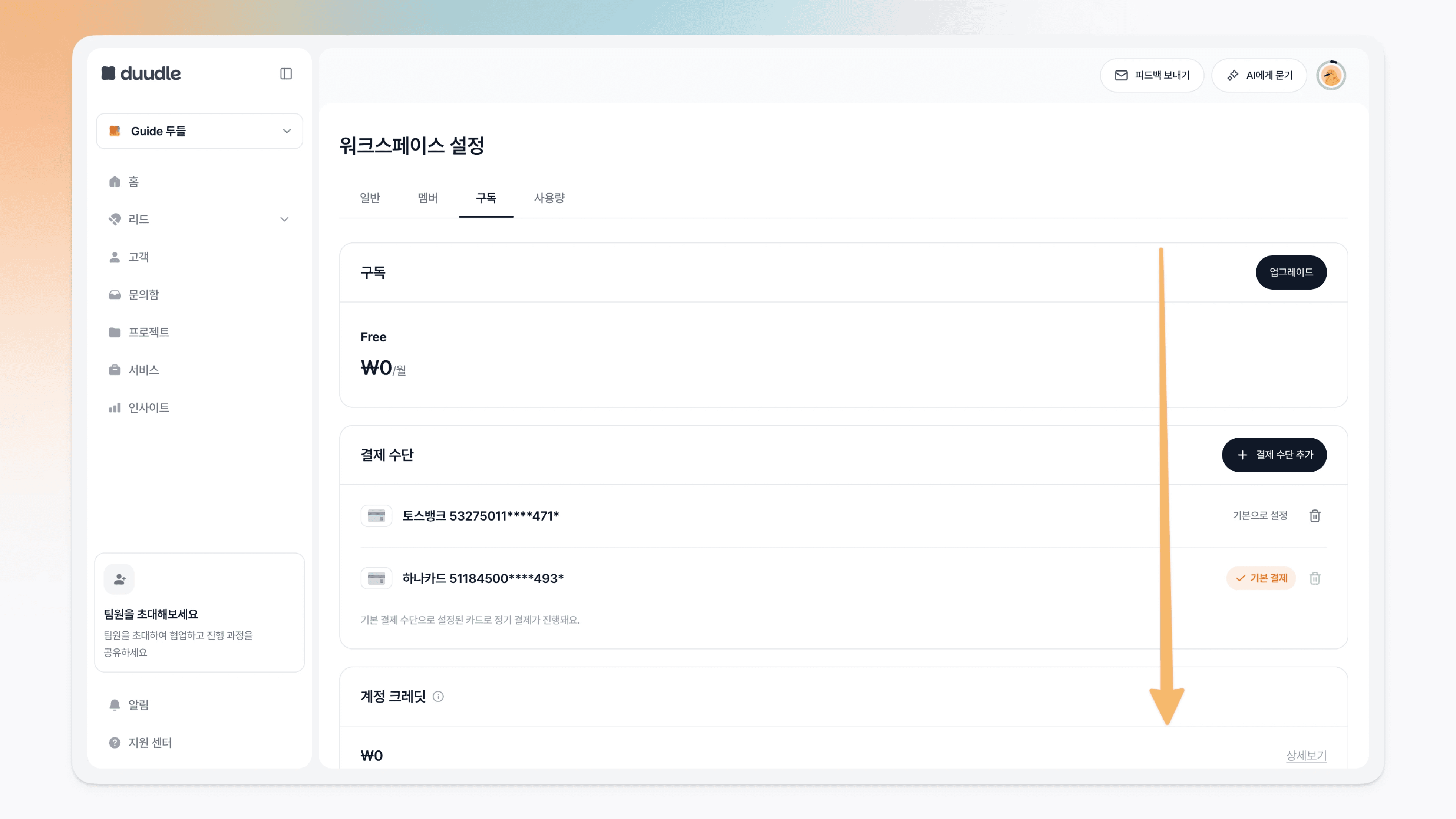
Task: Click the envelope icon in 피드백 보내기
Action: [1121, 75]
